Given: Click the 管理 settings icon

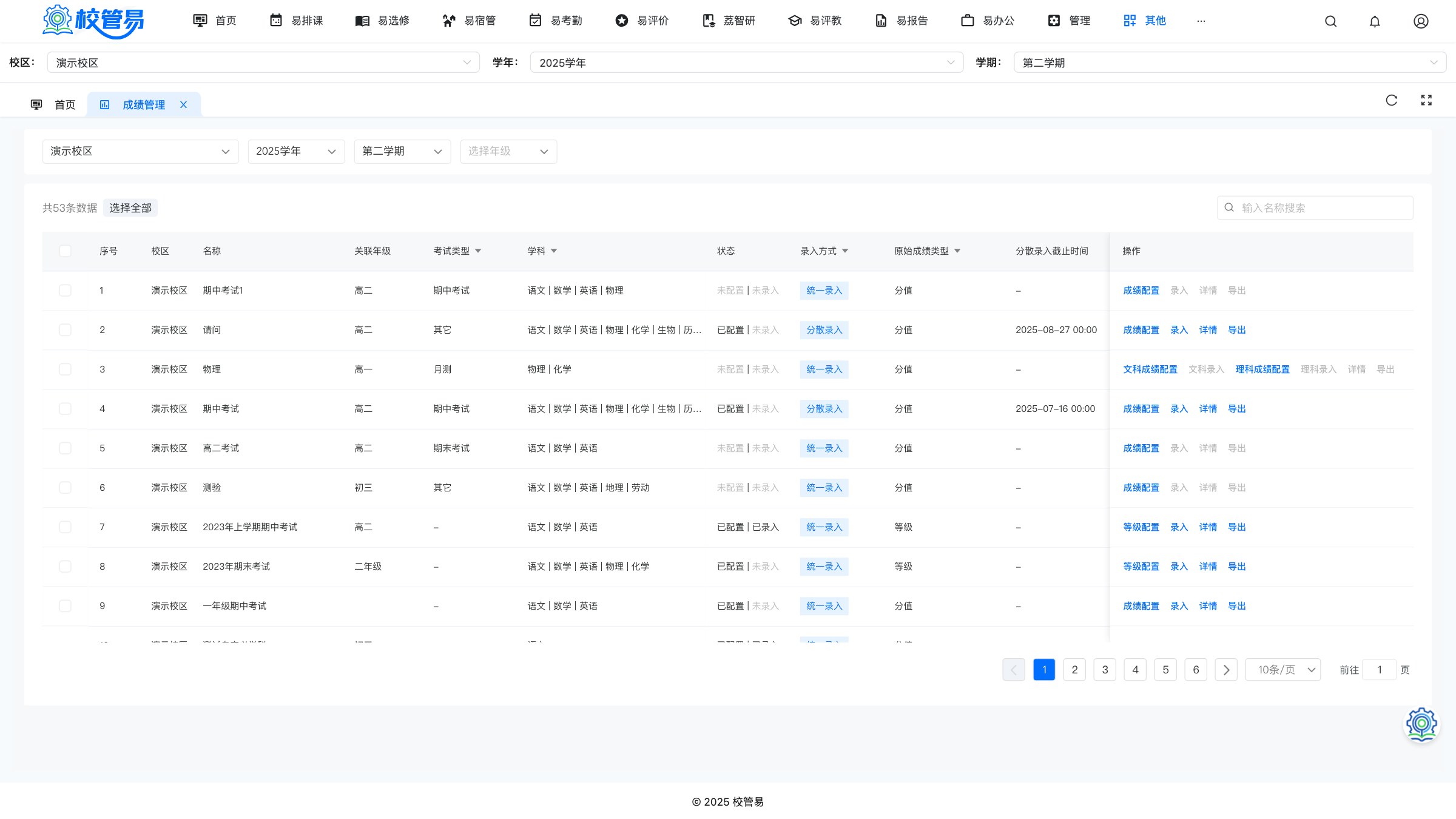Looking at the screenshot, I should pos(1054,21).
